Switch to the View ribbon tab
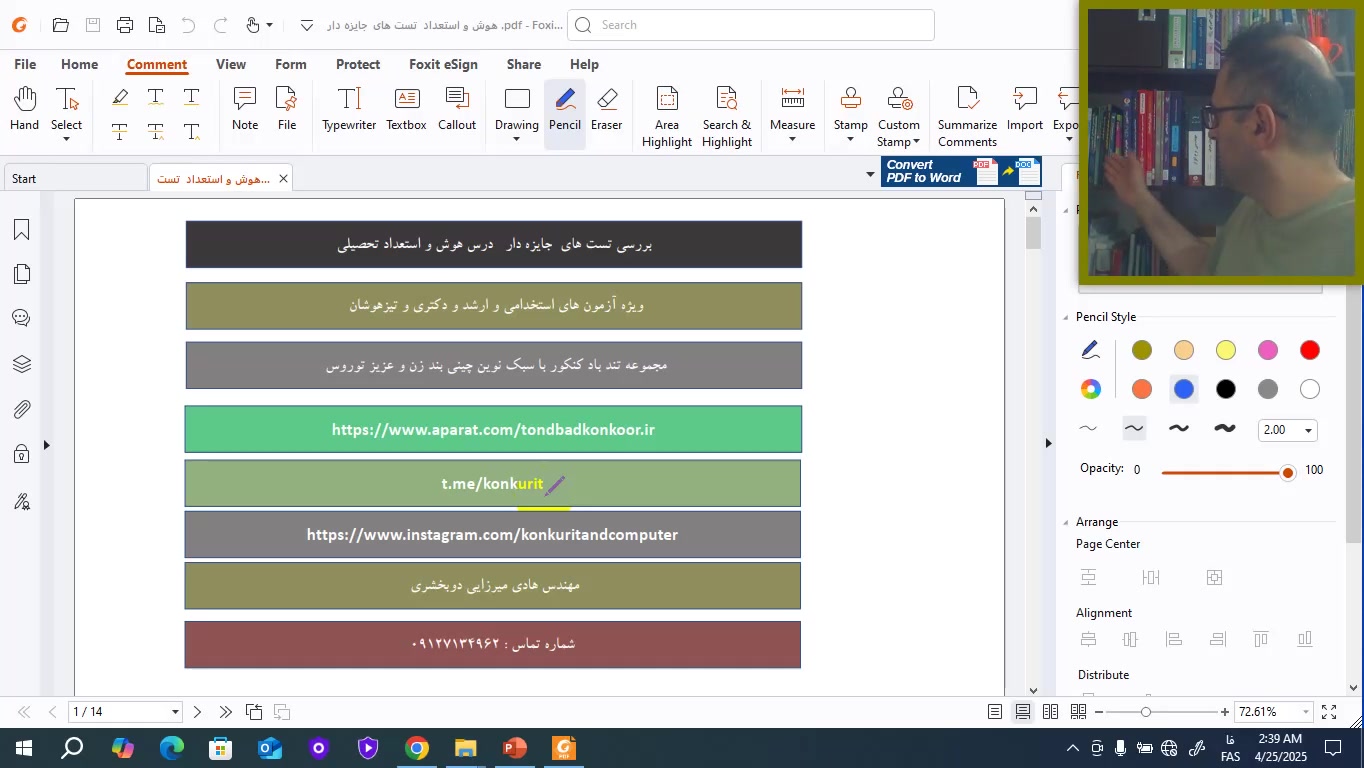The height and width of the screenshot is (768, 1364). tap(231, 64)
